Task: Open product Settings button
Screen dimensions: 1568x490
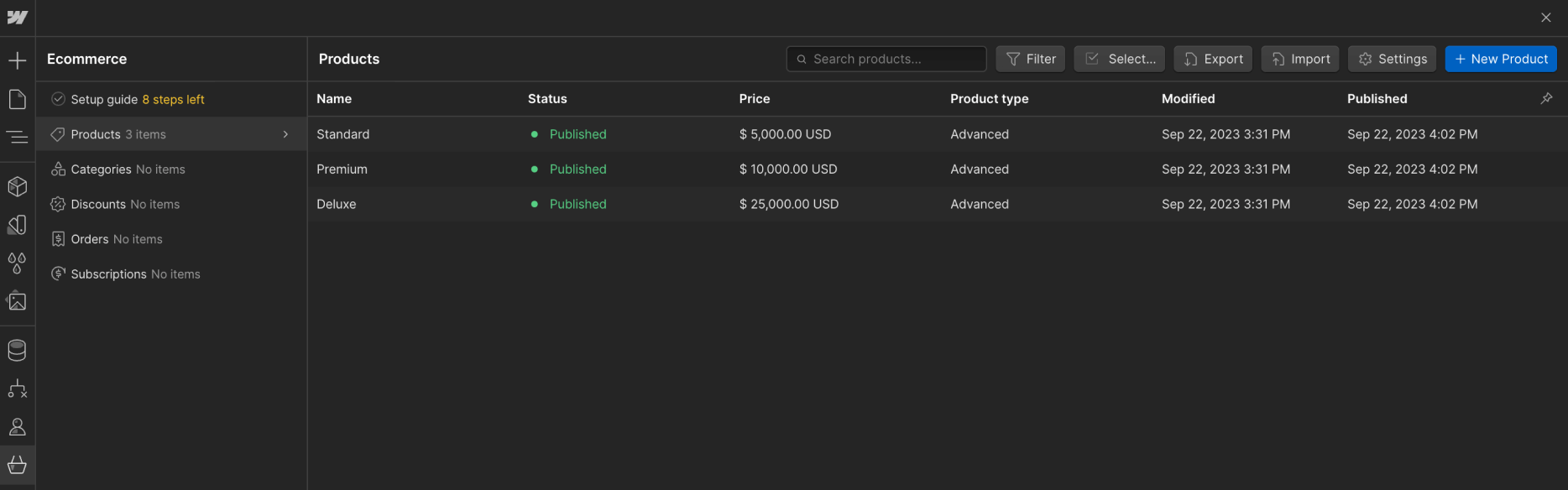Action: (1393, 59)
